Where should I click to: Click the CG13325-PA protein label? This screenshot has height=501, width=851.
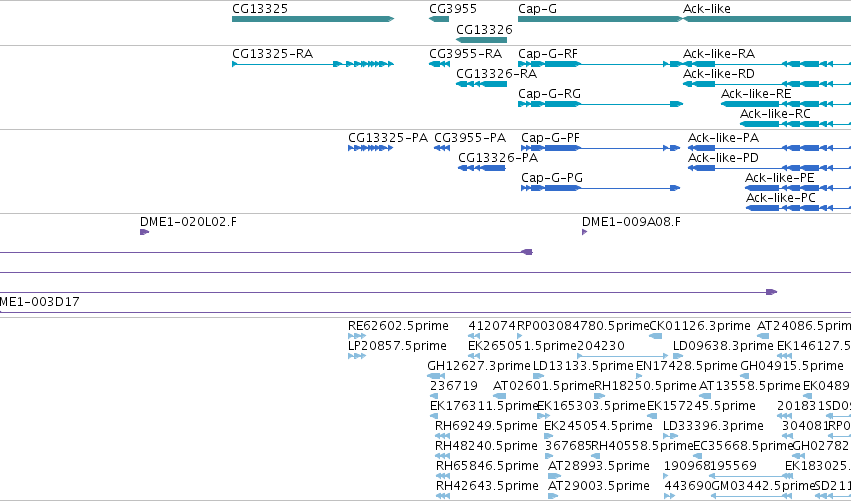tap(388, 138)
